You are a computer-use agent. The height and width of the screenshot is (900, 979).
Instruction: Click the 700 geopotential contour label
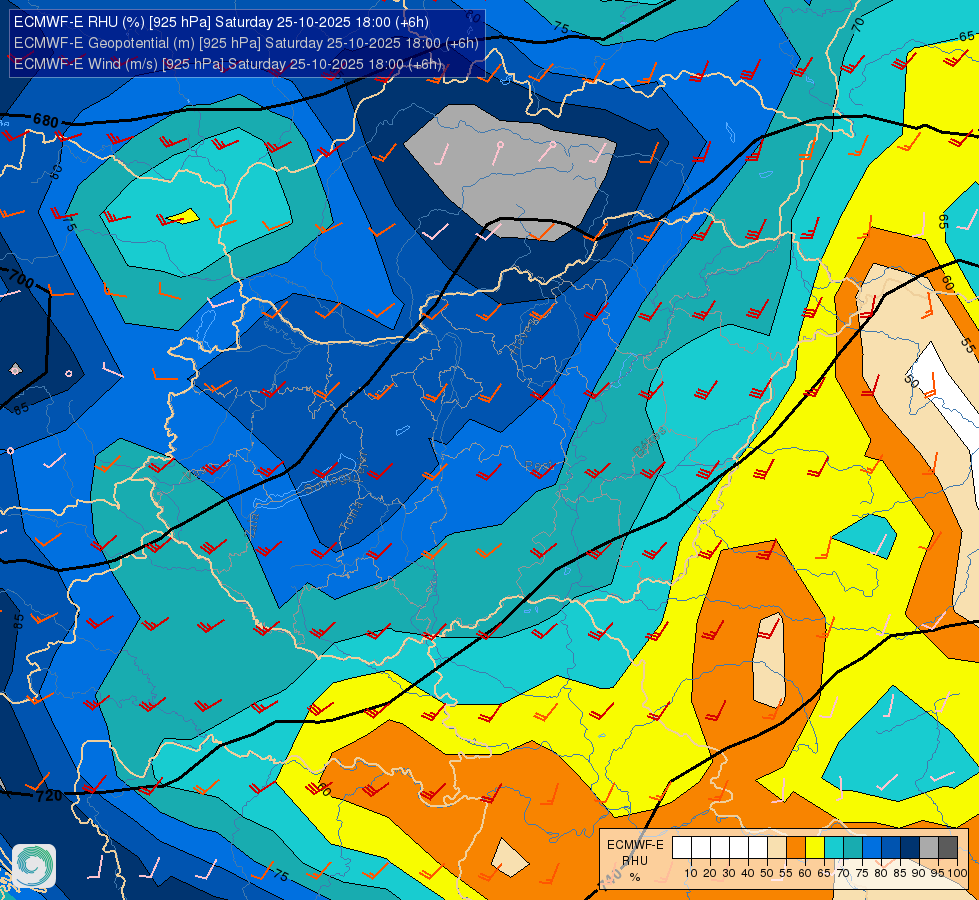[x=20, y=279]
